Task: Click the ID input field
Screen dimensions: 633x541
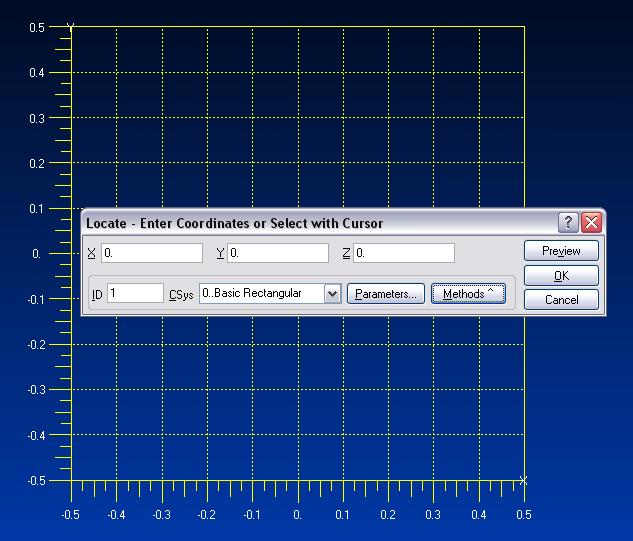Action: 135,293
